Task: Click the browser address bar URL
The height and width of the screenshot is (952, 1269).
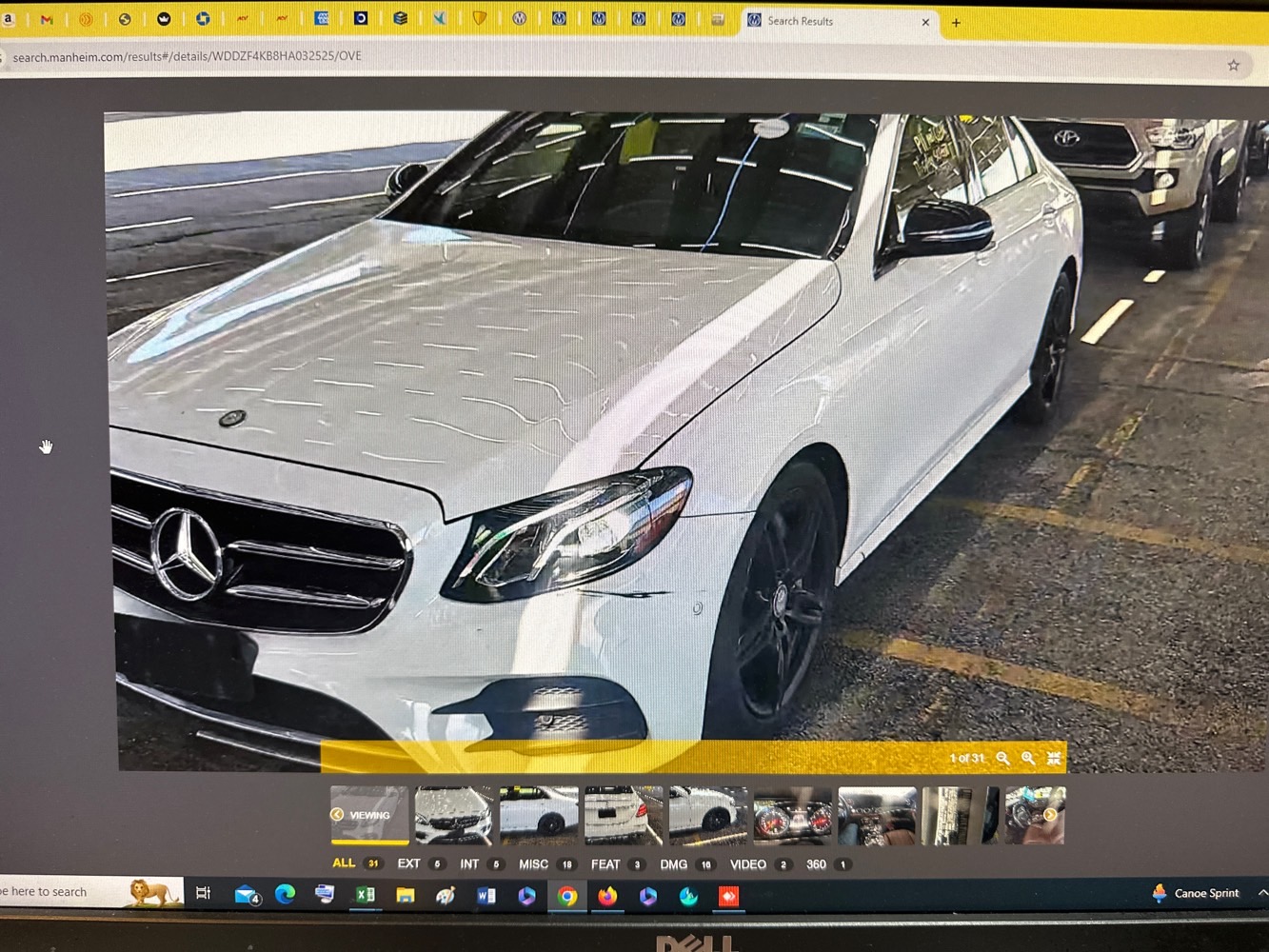Action: point(187,56)
